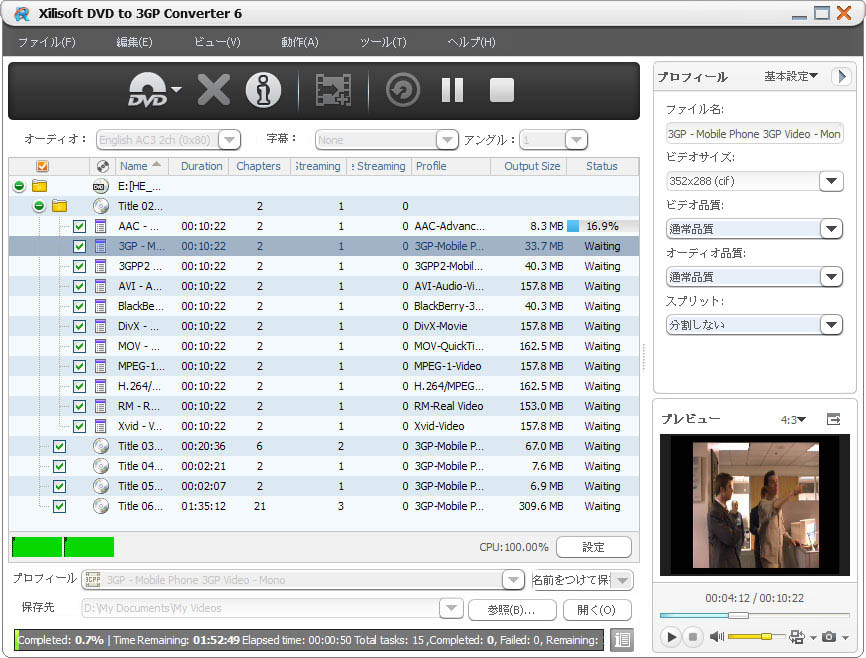Click the Remove (X) toolbar icon

point(213,91)
